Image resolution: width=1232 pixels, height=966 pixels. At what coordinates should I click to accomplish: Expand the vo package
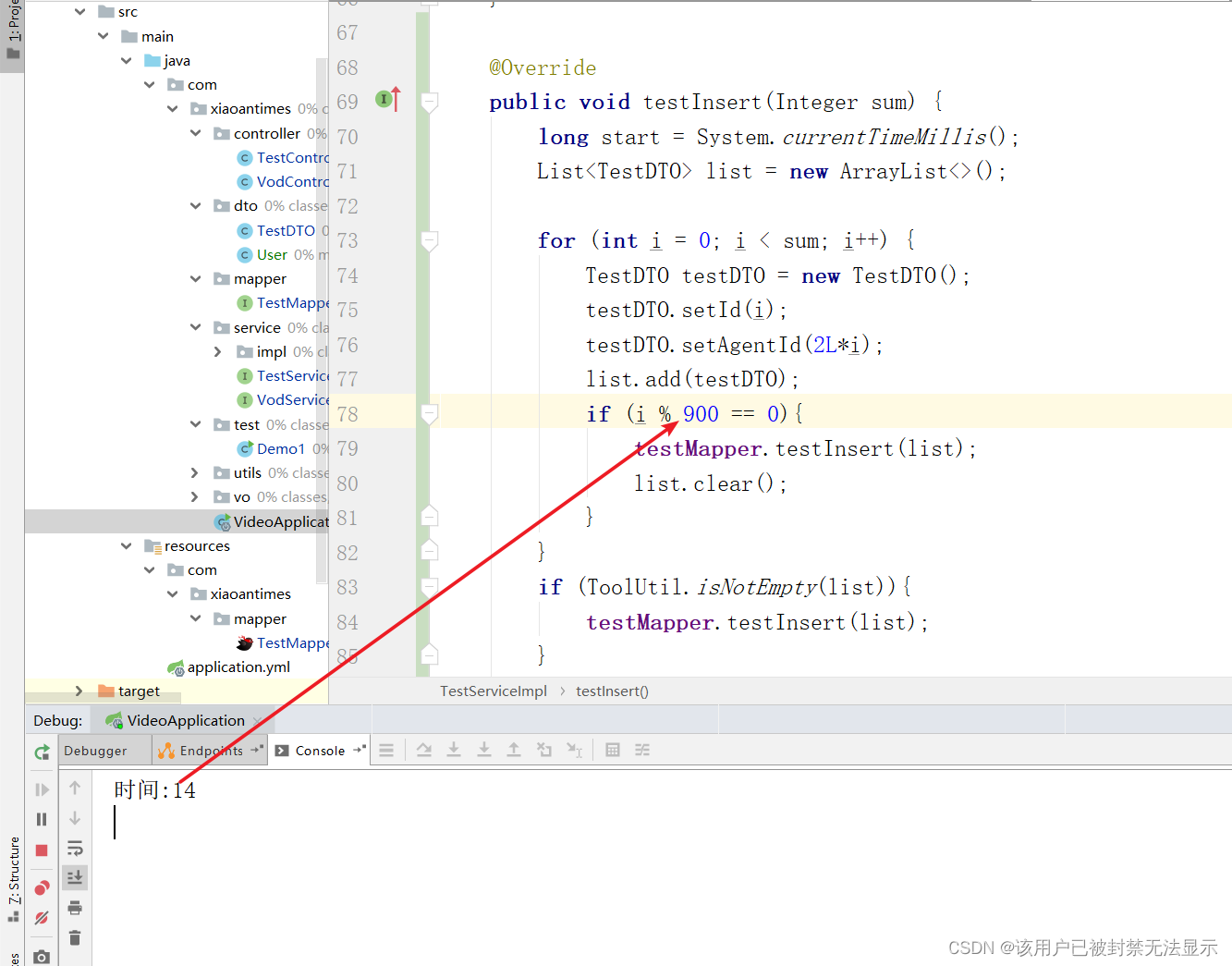coord(195,496)
